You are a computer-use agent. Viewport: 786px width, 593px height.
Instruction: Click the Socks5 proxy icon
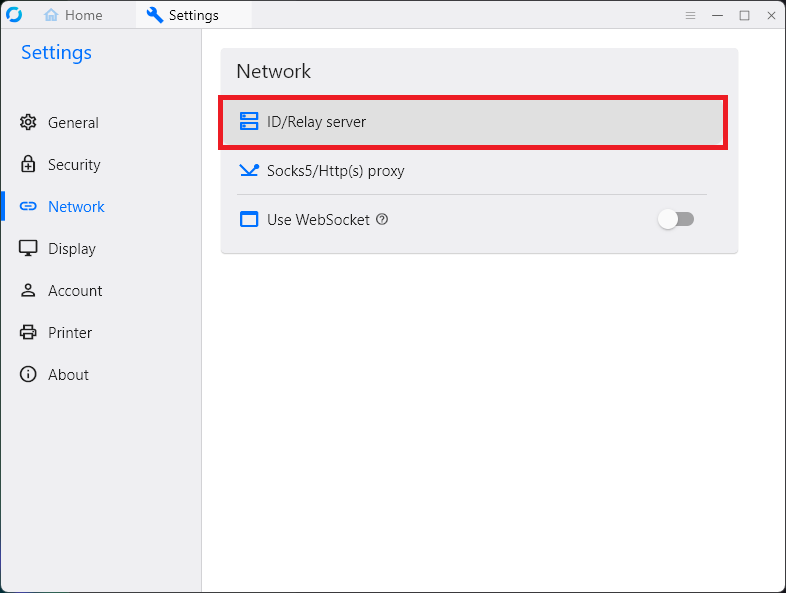coord(249,171)
